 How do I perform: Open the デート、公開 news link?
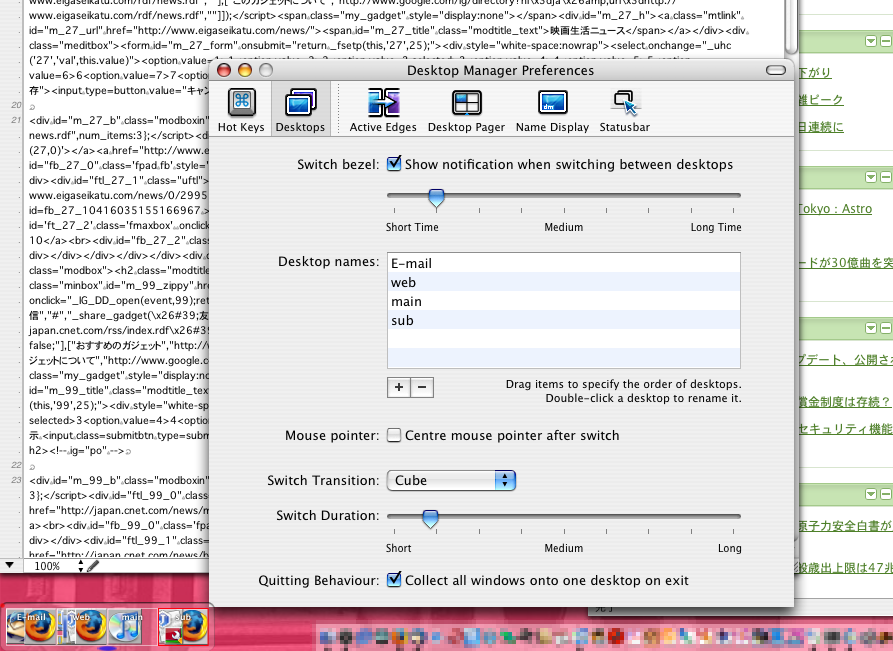[845, 360]
